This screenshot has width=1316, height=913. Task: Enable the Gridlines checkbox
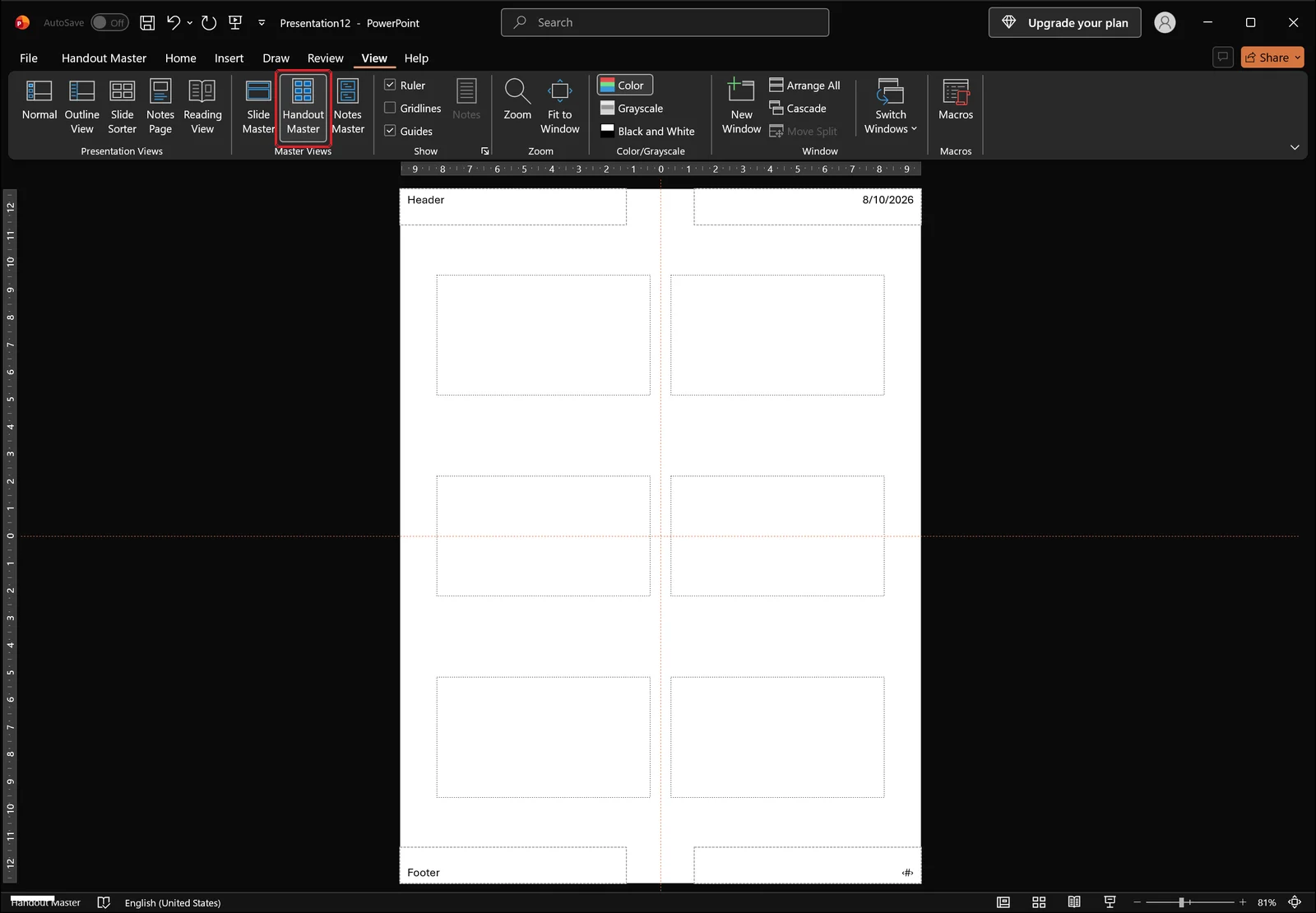[x=390, y=108]
